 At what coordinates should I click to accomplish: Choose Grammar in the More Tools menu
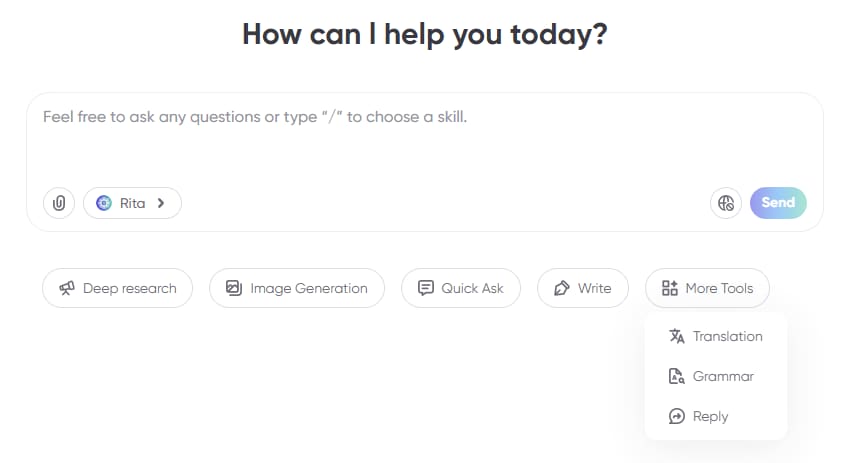(x=723, y=377)
